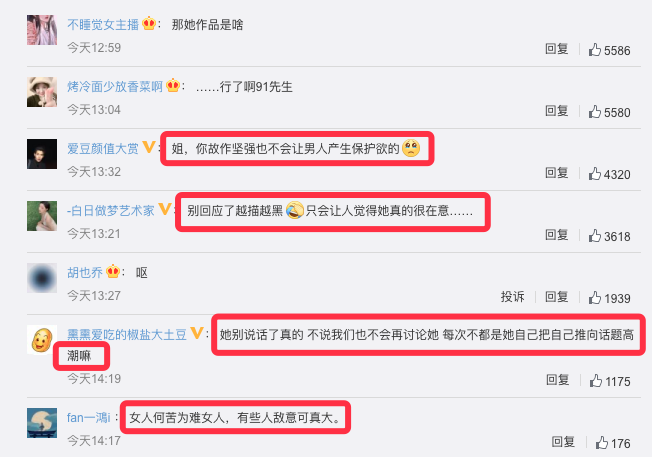This screenshot has height=457, width=652.
Task: Like fan一鸿i's comment with 176 likes
Action: [601, 443]
